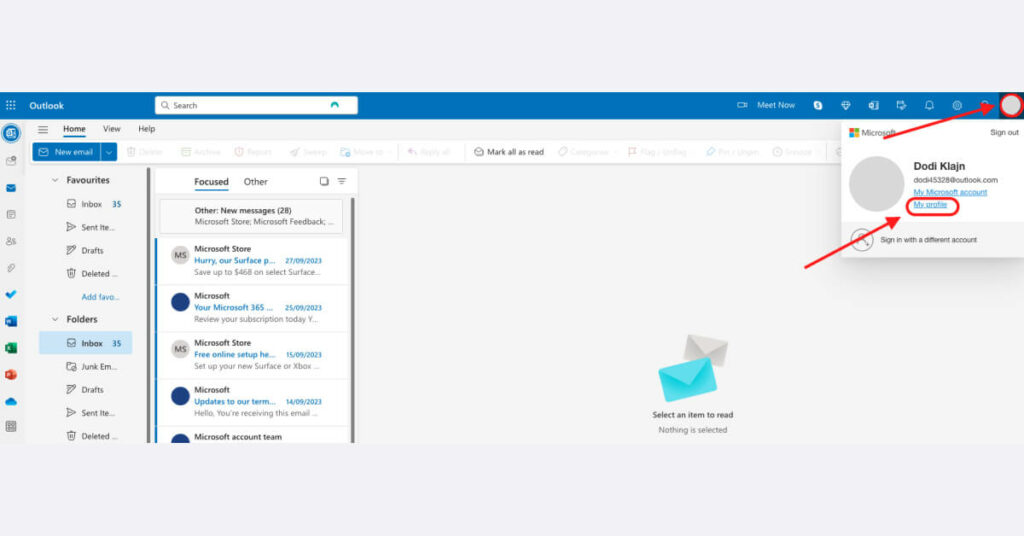Click Sign in with a different account
Viewport: 1024px width, 536px height.
928,240
